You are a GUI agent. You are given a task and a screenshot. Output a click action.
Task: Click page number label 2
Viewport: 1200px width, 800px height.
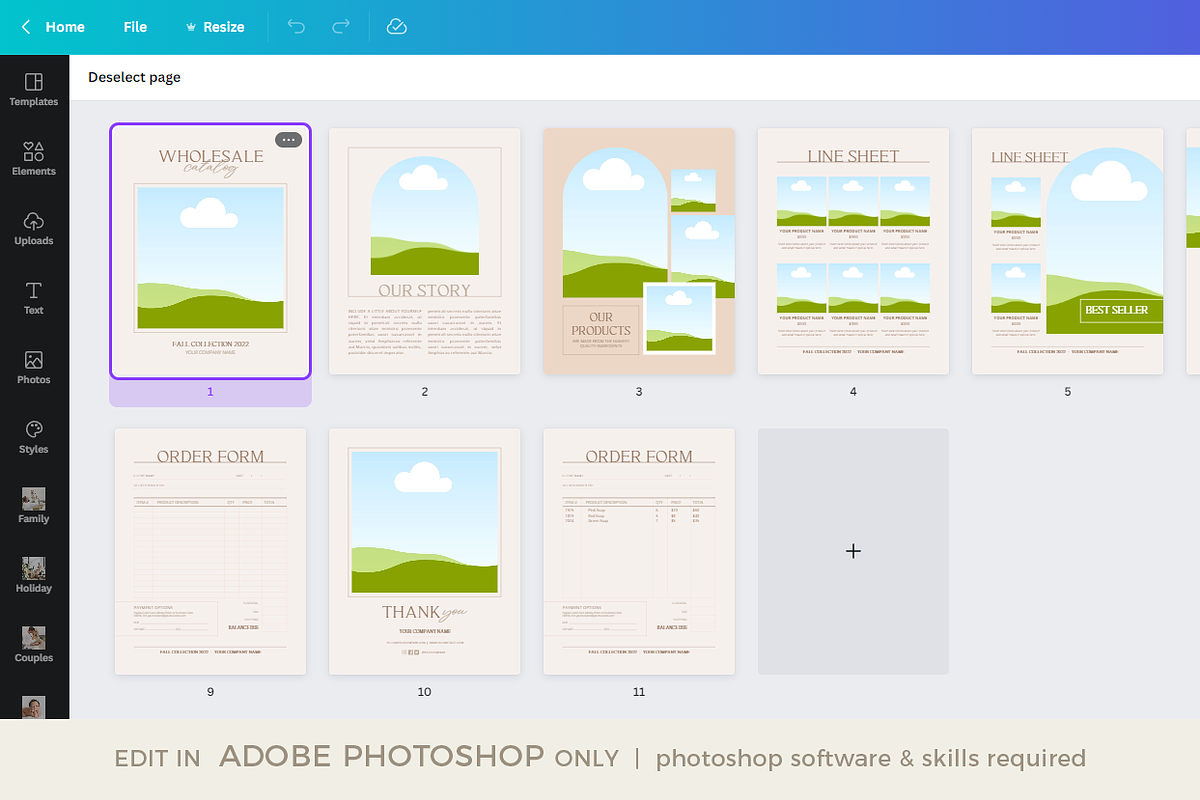click(x=425, y=392)
